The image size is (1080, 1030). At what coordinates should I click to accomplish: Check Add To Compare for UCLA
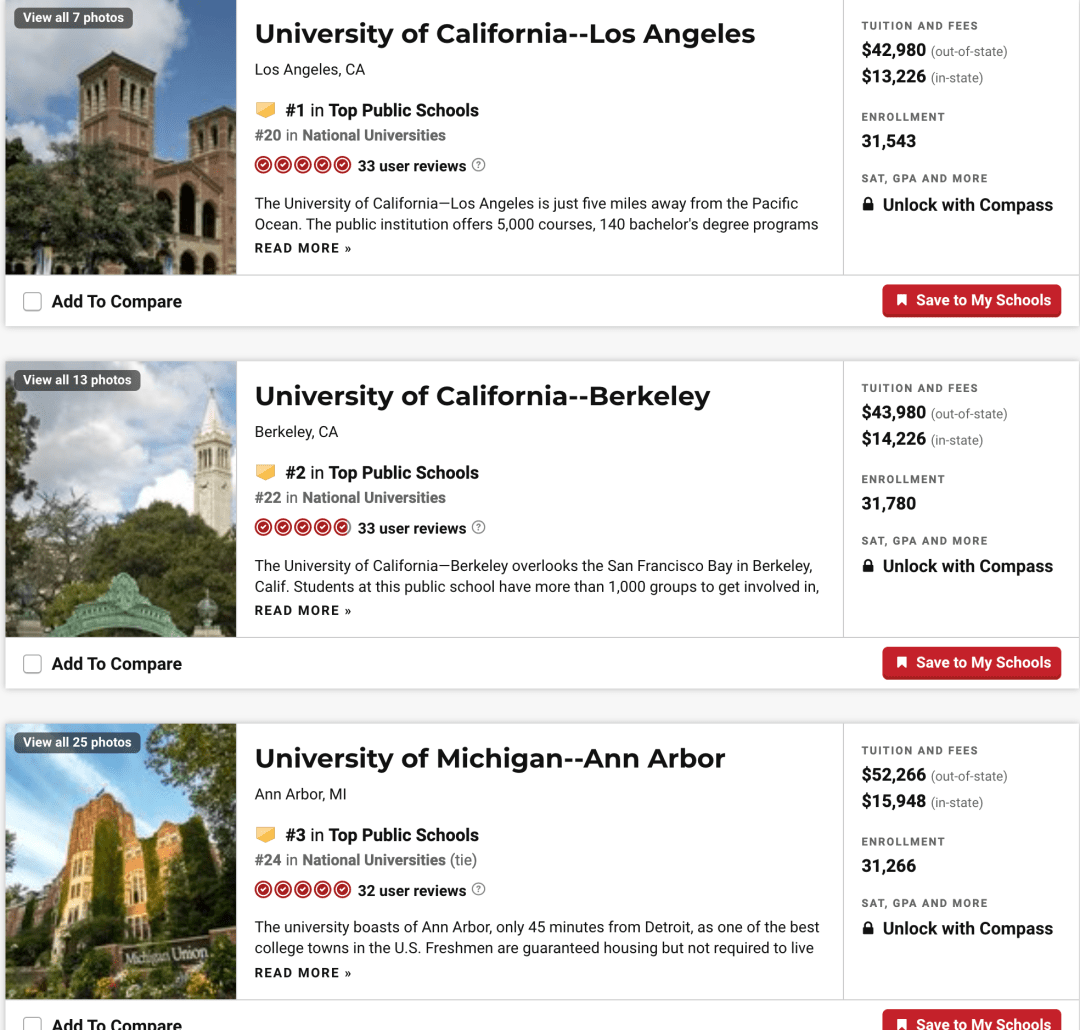coord(32,302)
